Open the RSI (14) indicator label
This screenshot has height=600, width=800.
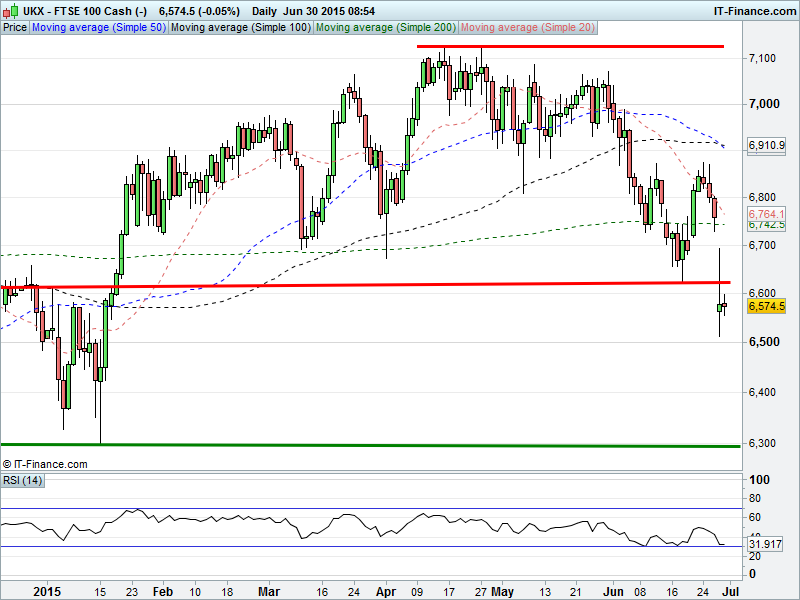[x=24, y=482]
